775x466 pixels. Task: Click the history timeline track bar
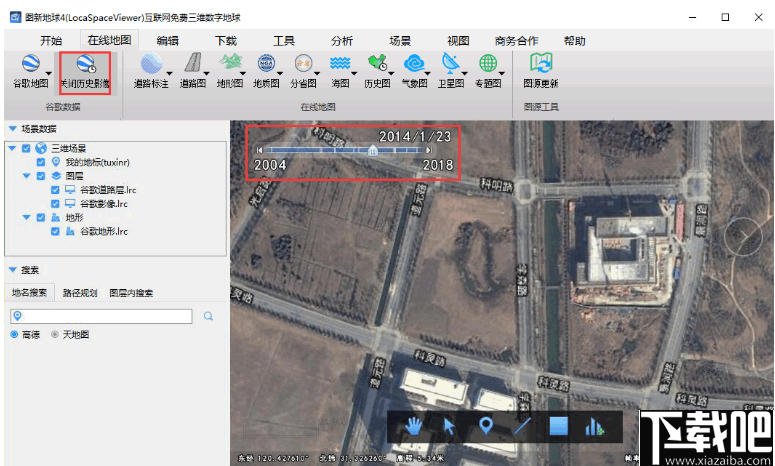(x=344, y=150)
